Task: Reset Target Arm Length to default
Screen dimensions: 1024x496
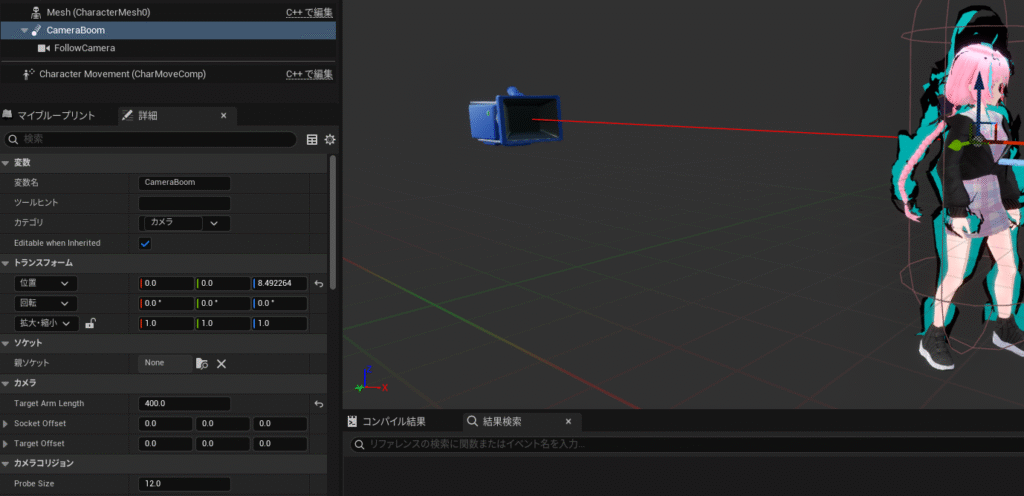Action: coord(319,404)
